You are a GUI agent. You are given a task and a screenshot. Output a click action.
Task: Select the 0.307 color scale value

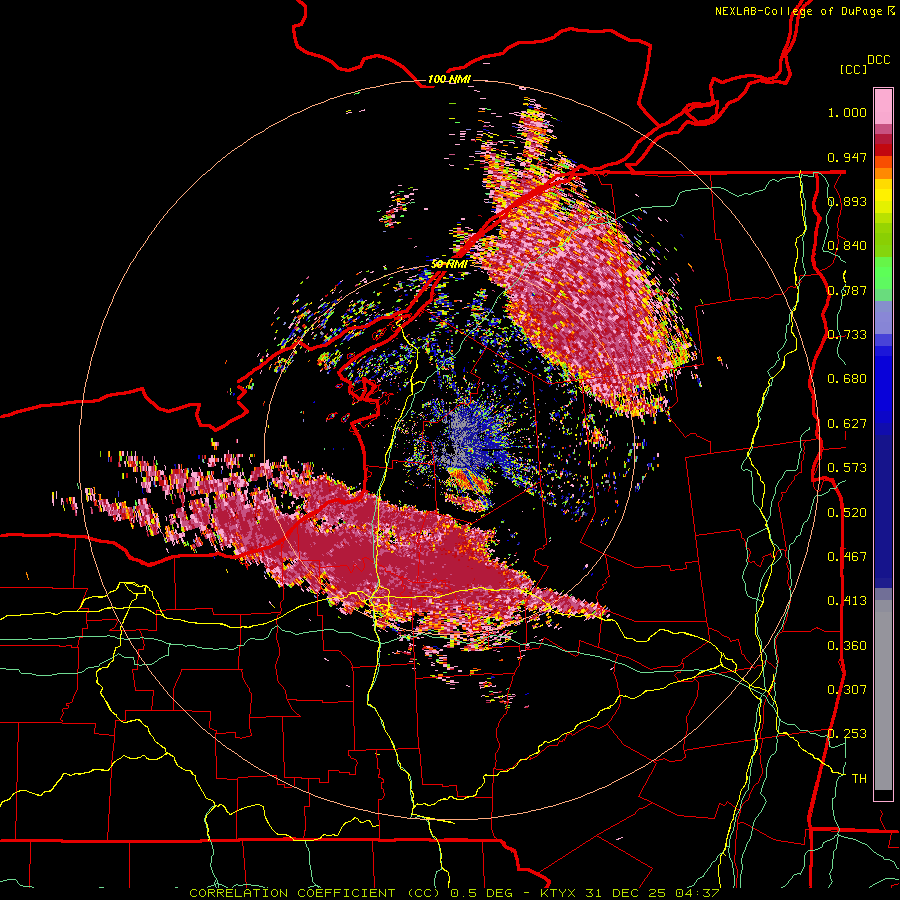point(847,690)
